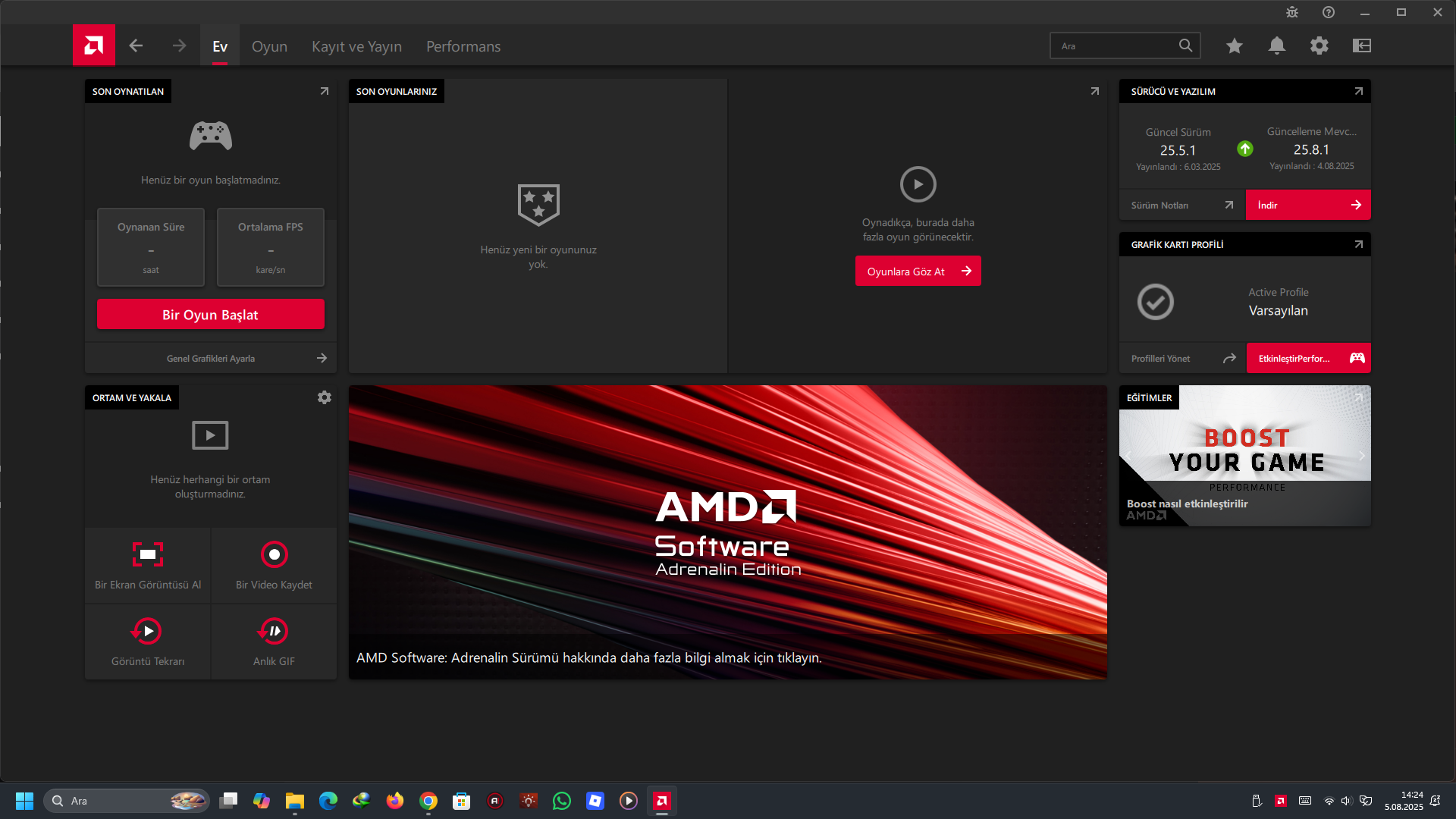Switch to the Performans tab
This screenshot has width=1456, height=819.
(x=463, y=46)
